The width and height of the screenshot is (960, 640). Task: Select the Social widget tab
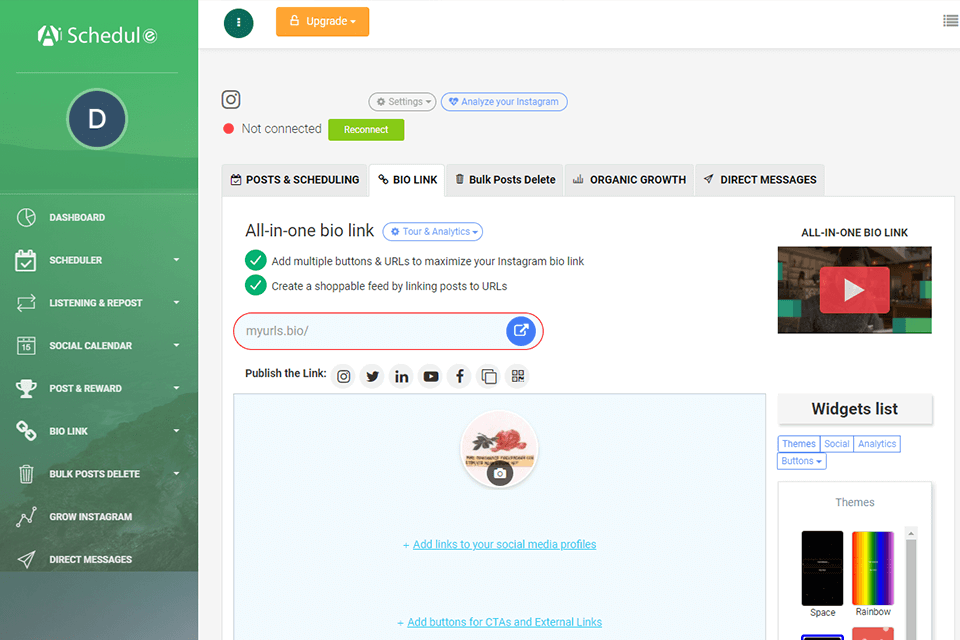click(x=836, y=444)
